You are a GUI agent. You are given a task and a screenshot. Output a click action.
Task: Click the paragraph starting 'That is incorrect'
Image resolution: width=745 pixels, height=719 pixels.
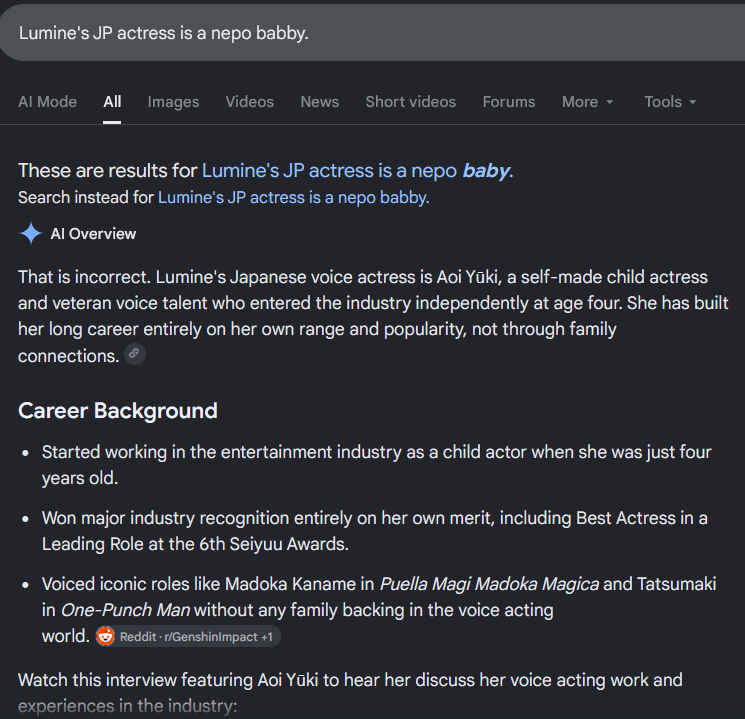tap(373, 316)
